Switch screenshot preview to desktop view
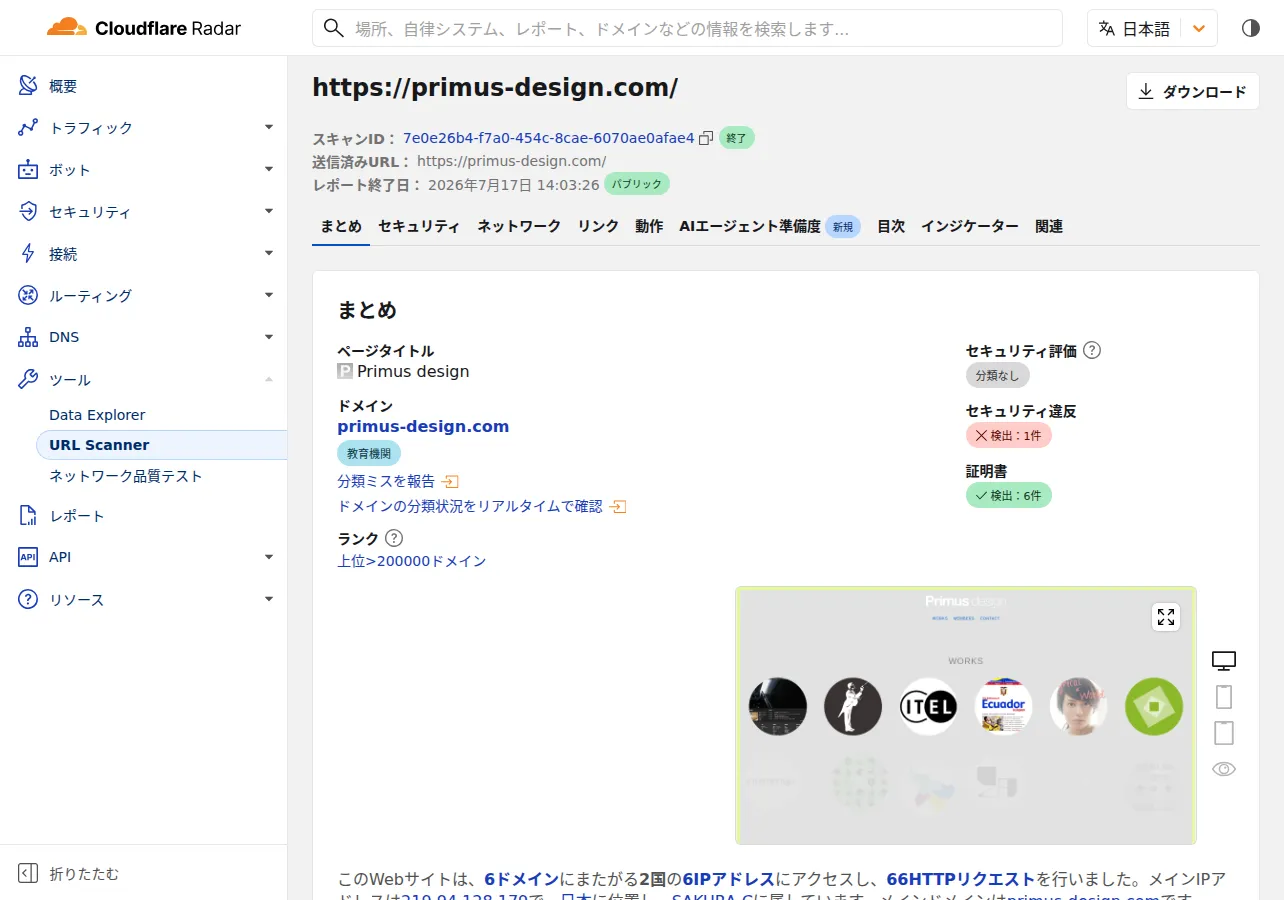This screenshot has height=900, width=1284. (x=1224, y=661)
